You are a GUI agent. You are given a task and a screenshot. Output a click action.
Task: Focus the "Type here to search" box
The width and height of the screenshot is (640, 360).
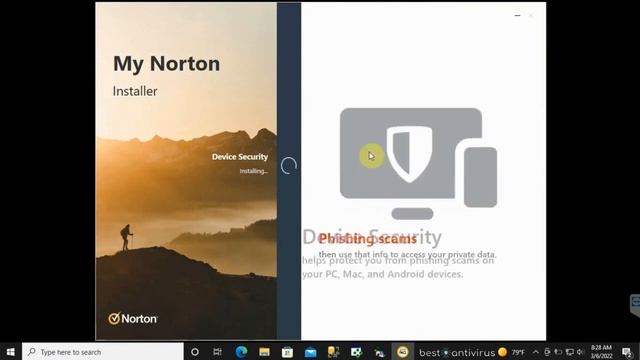click(x=102, y=352)
